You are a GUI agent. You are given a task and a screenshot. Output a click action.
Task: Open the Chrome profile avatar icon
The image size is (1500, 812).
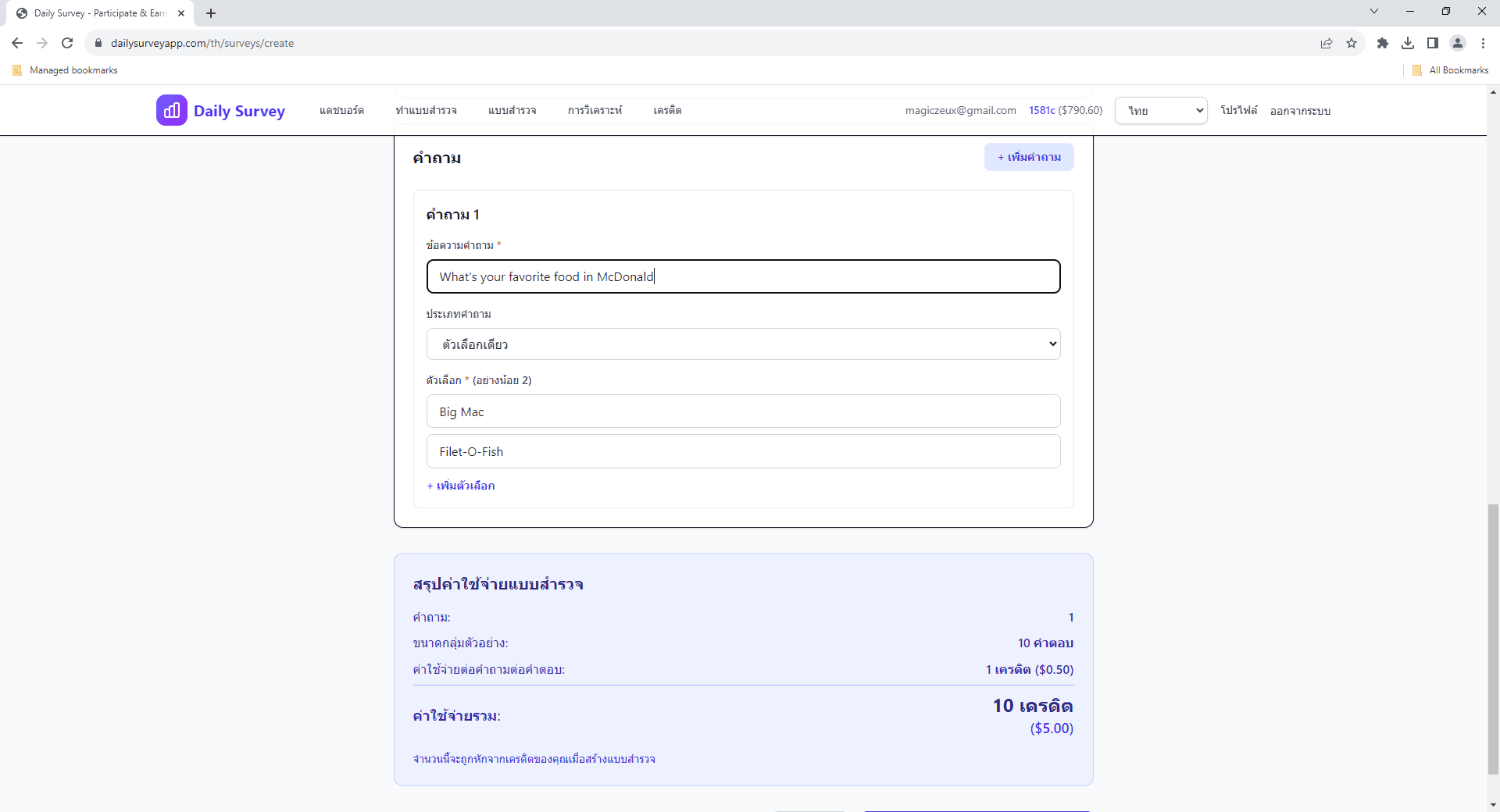coord(1458,43)
